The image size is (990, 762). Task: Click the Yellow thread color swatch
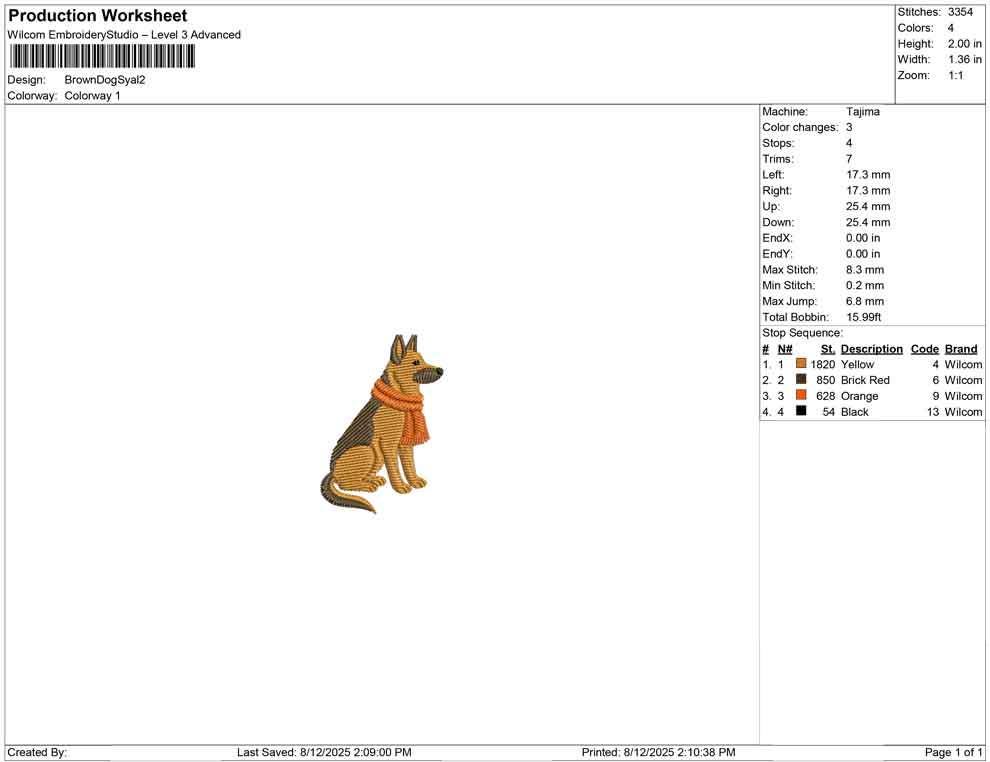(x=799, y=364)
